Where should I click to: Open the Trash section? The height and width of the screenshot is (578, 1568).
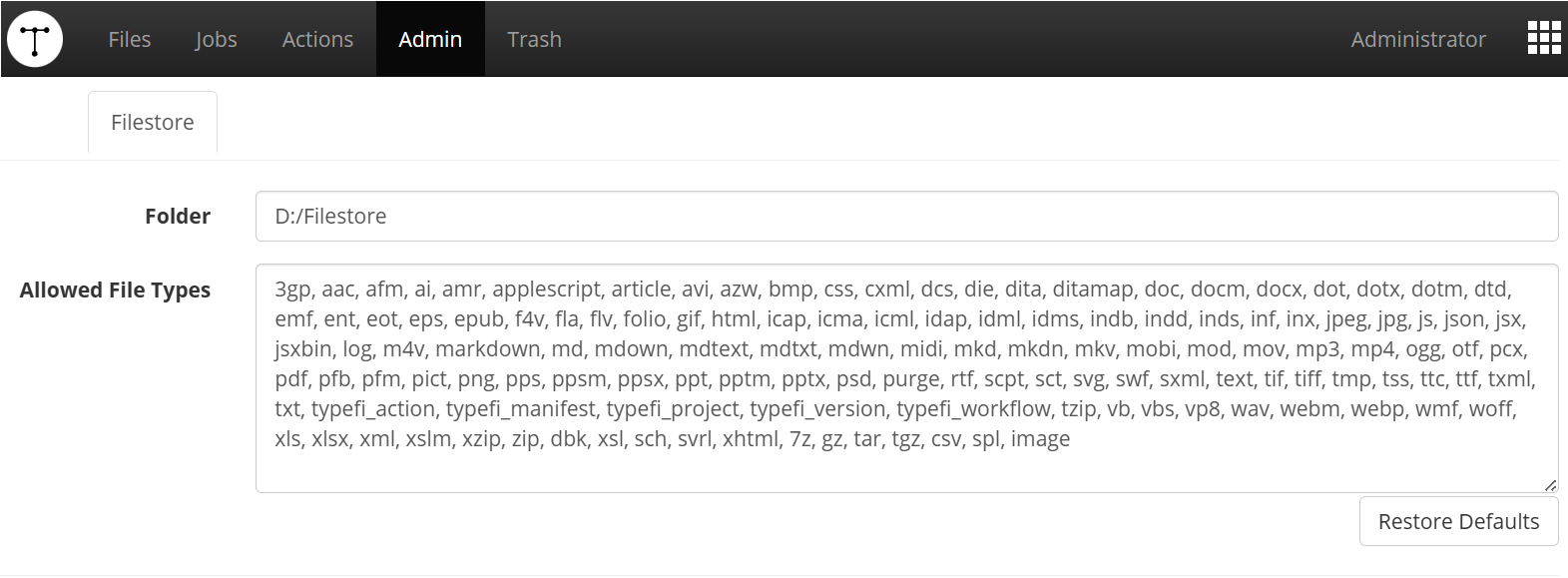pyautogui.click(x=534, y=39)
